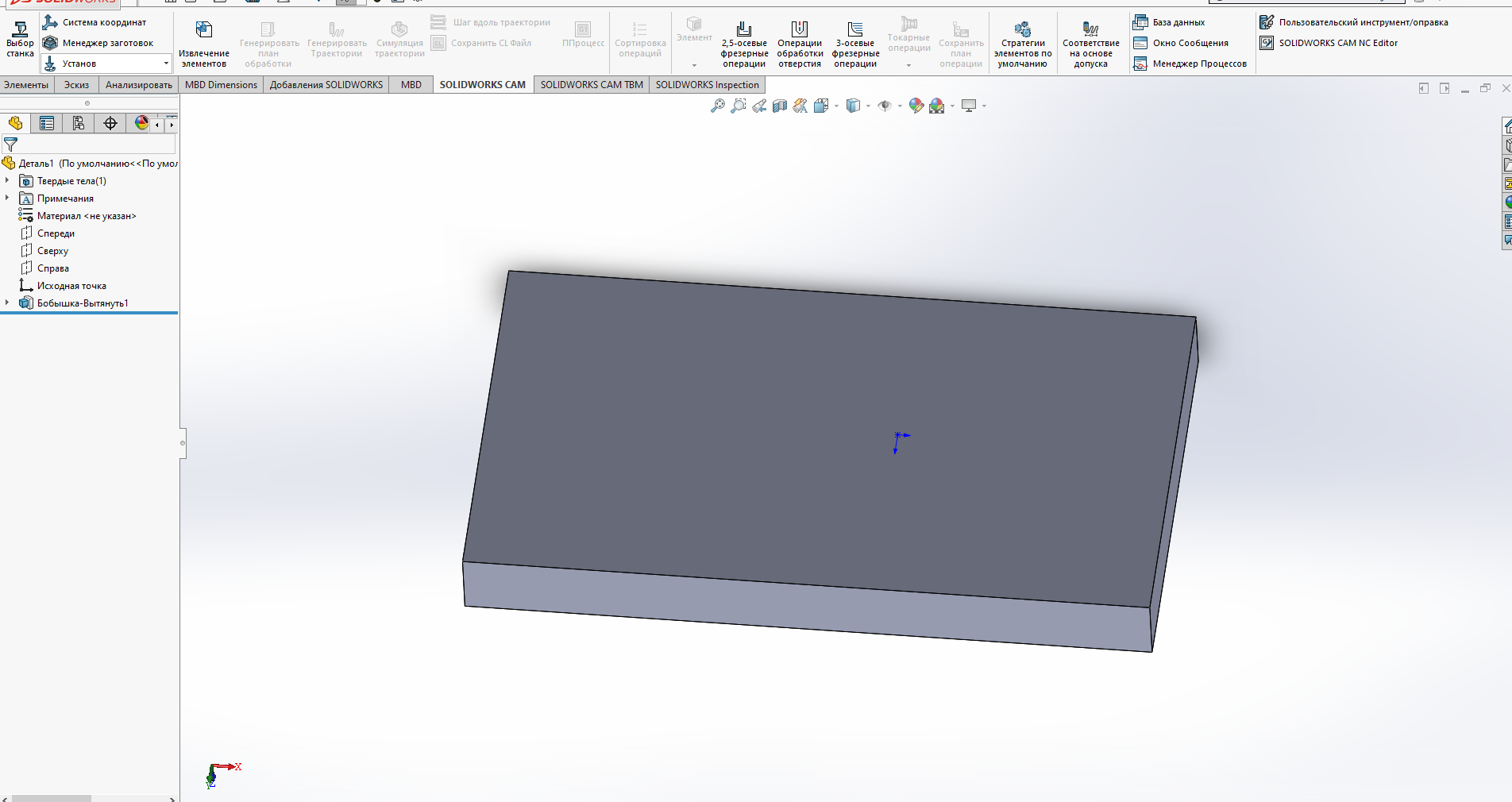
Task: Click Zoom to Fit magnifier icon
Action: (718, 106)
